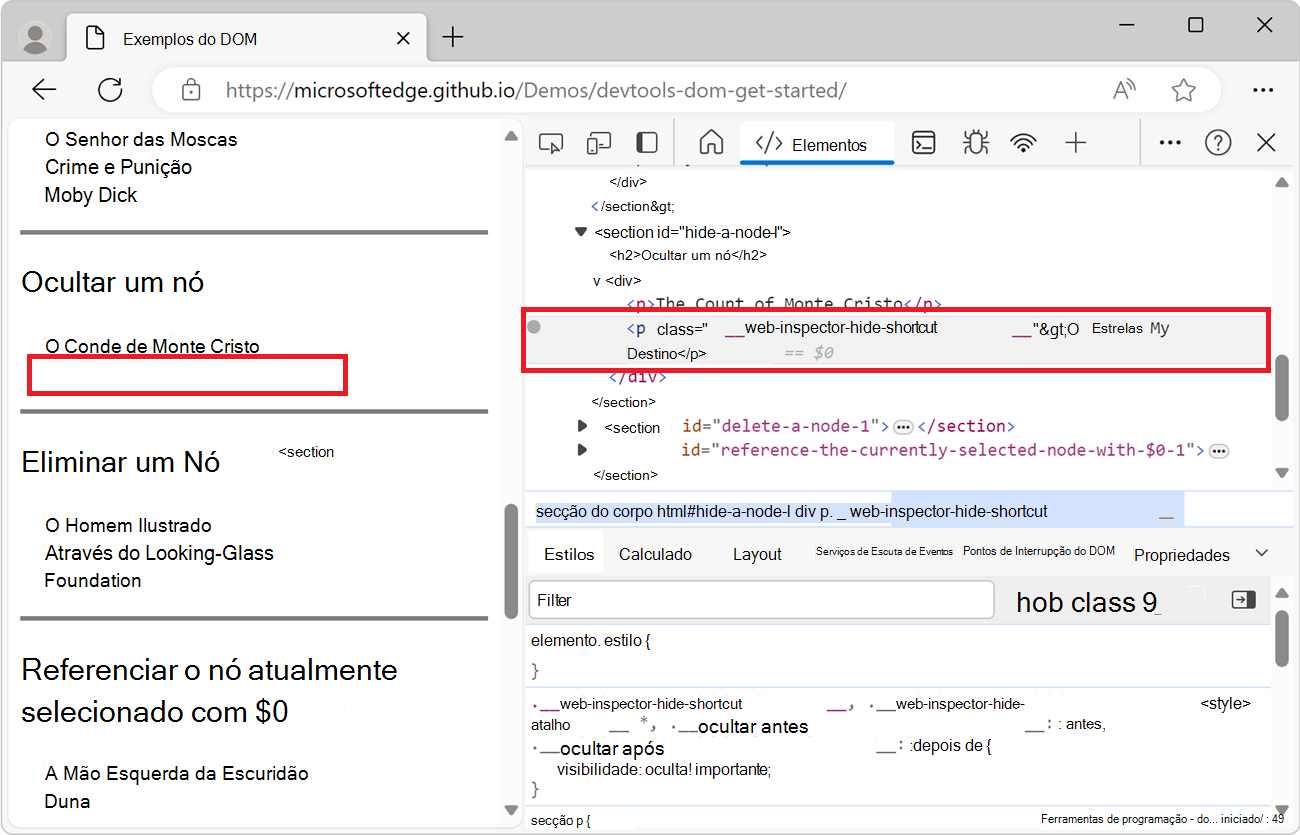Click DOM tree vertical scrollbar thumb
This screenshot has width=1300, height=835.
[x=1282, y=388]
